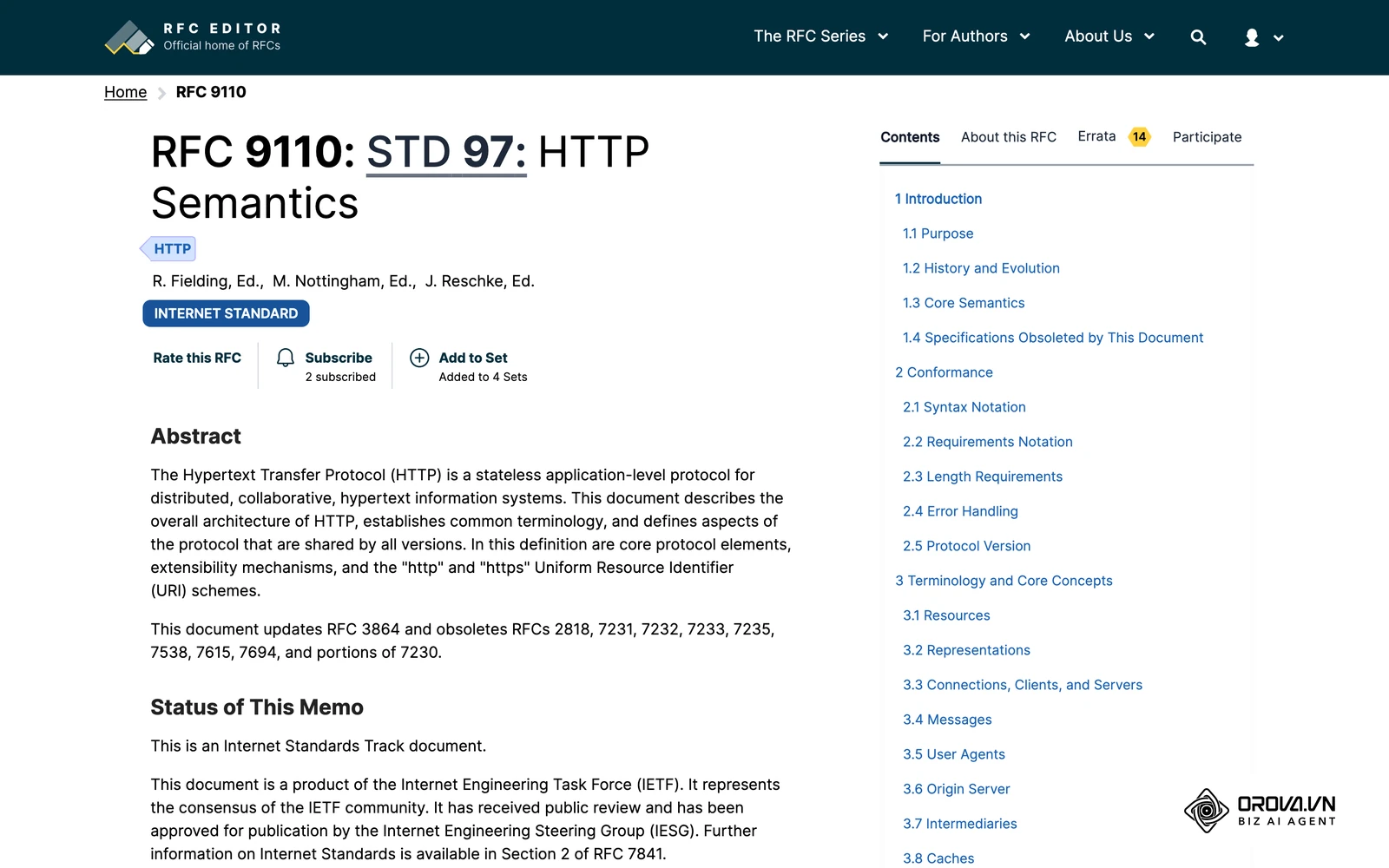Expand the About Us menu
This screenshot has height=868, width=1389.
tap(1109, 36)
